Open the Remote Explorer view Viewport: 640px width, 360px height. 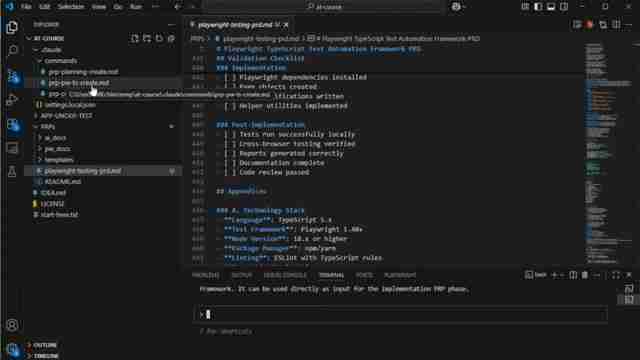12,148
